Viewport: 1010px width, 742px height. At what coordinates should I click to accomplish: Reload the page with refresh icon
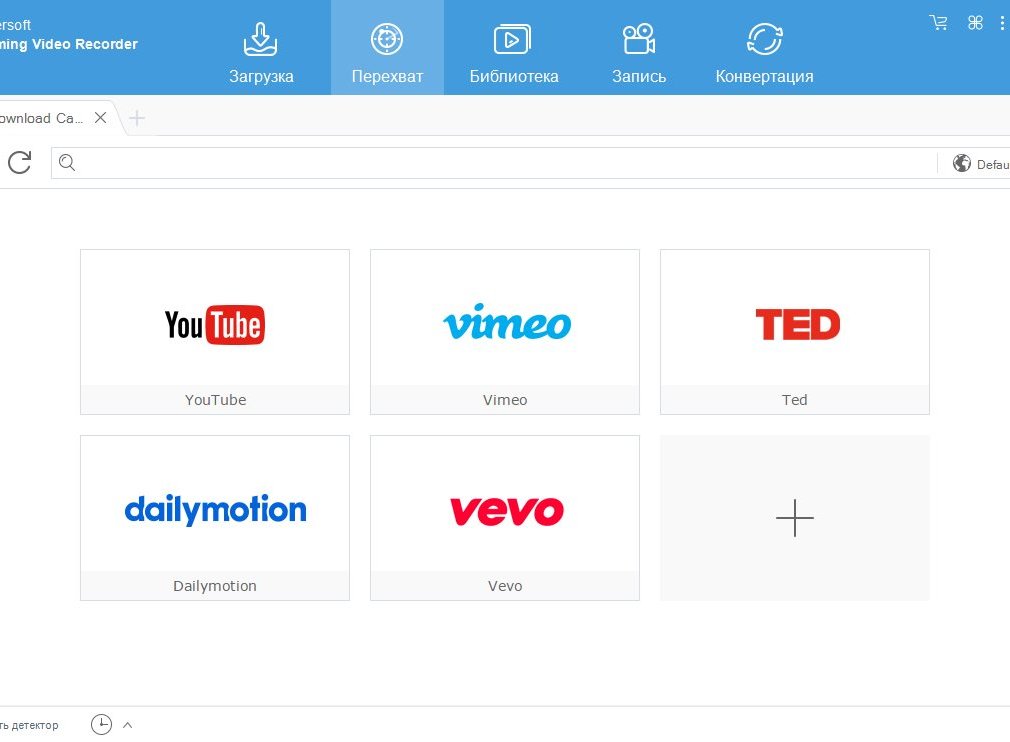[20, 162]
